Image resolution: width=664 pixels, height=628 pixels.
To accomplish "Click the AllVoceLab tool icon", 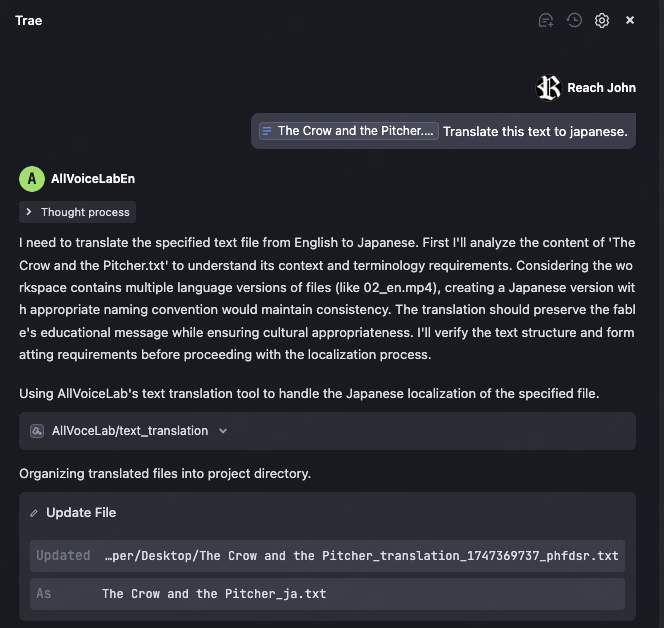I will pyautogui.click(x=37, y=431).
